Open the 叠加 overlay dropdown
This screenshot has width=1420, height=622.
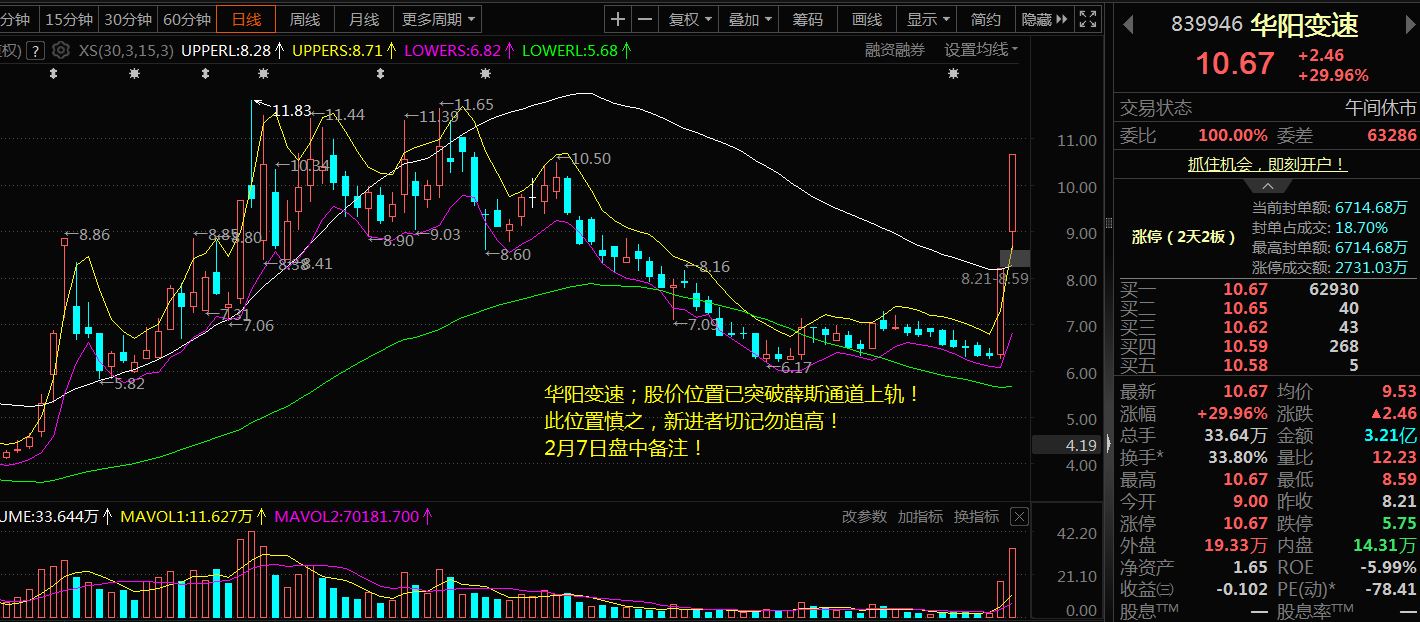[x=750, y=19]
